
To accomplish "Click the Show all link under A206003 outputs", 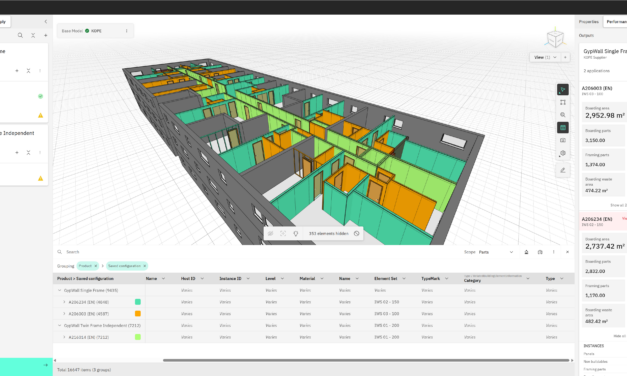I will tap(618, 205).
